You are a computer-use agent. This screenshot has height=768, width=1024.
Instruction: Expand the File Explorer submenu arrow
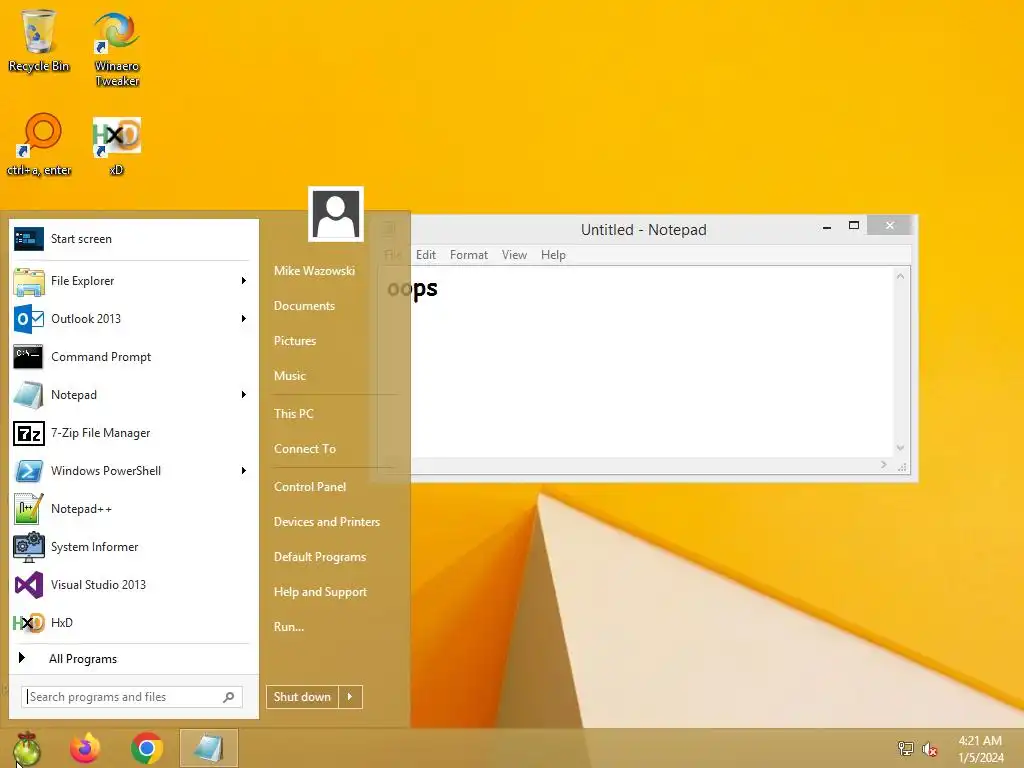point(244,281)
